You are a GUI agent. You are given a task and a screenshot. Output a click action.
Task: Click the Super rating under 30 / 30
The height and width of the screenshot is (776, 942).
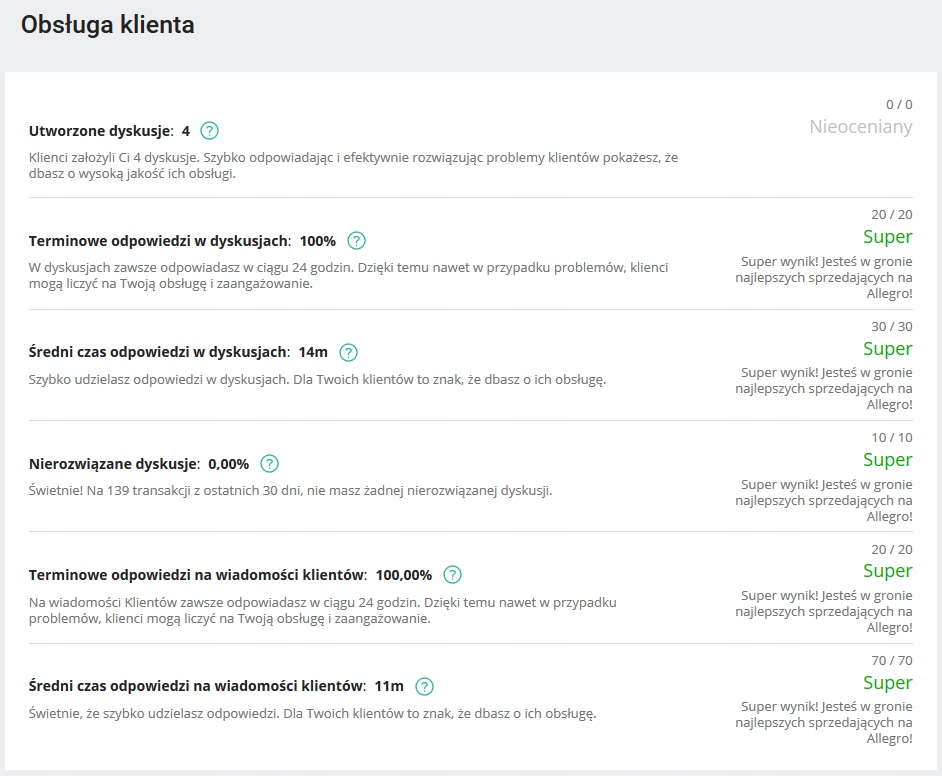[887, 349]
